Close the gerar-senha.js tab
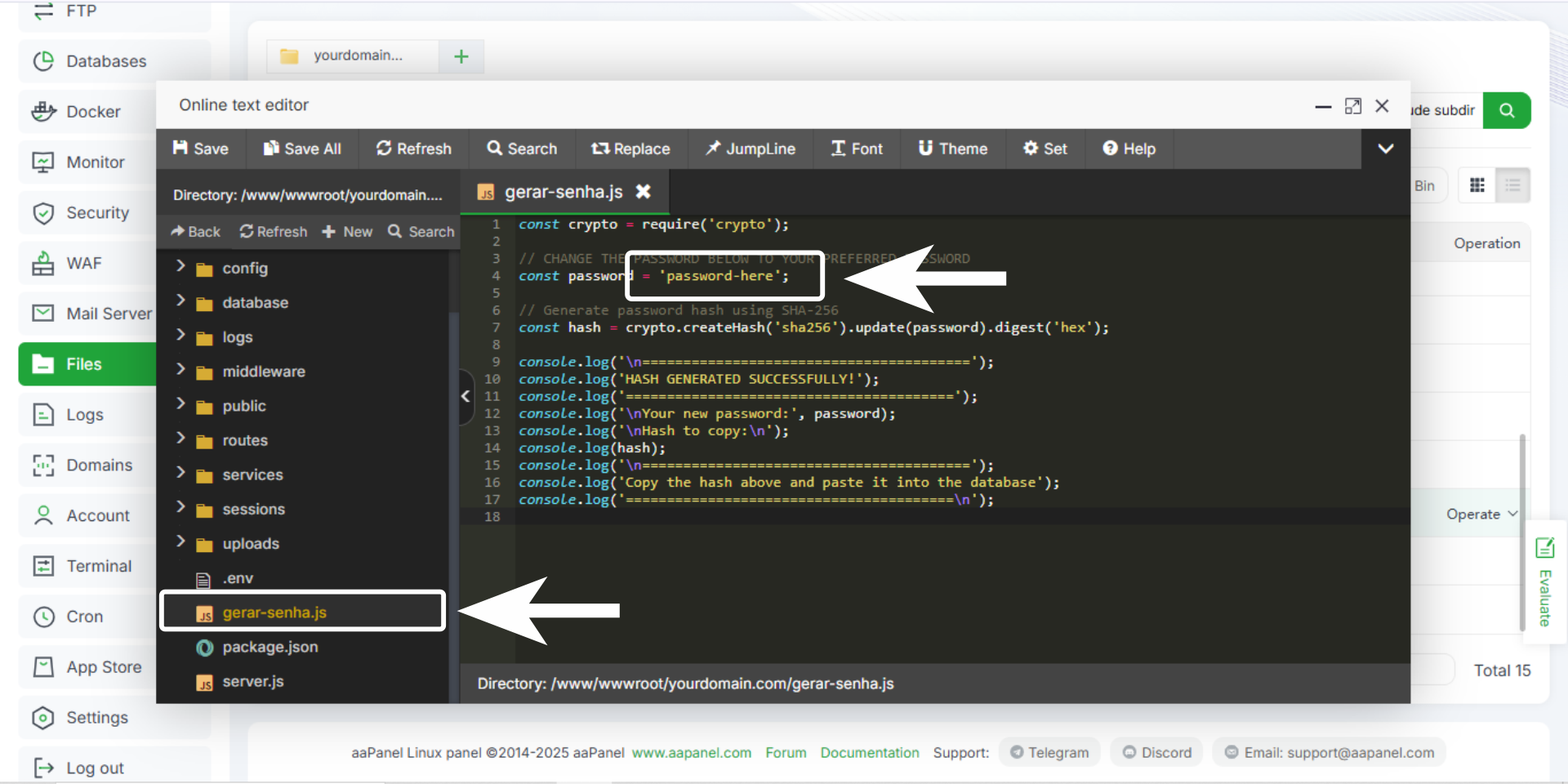Screen dimensions: 1568x784 [x=644, y=192]
